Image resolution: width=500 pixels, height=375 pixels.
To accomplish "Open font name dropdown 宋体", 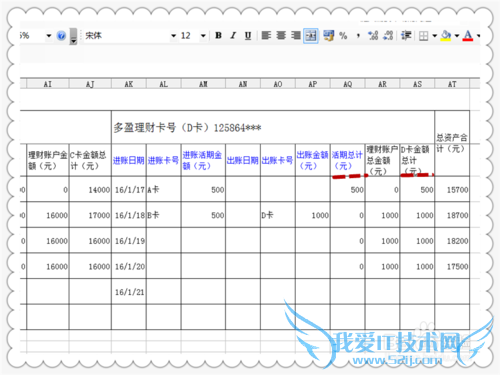I will pyautogui.click(x=173, y=36).
